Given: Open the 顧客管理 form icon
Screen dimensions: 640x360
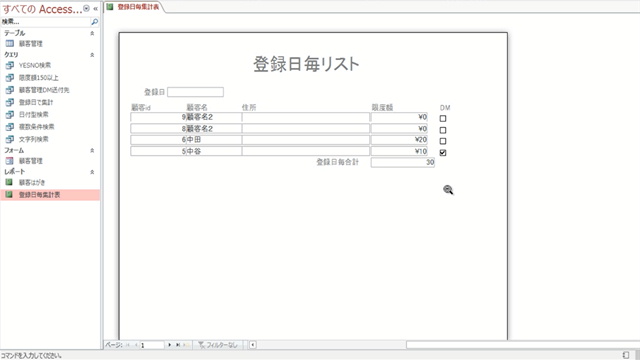Looking at the screenshot, I should (x=9, y=161).
